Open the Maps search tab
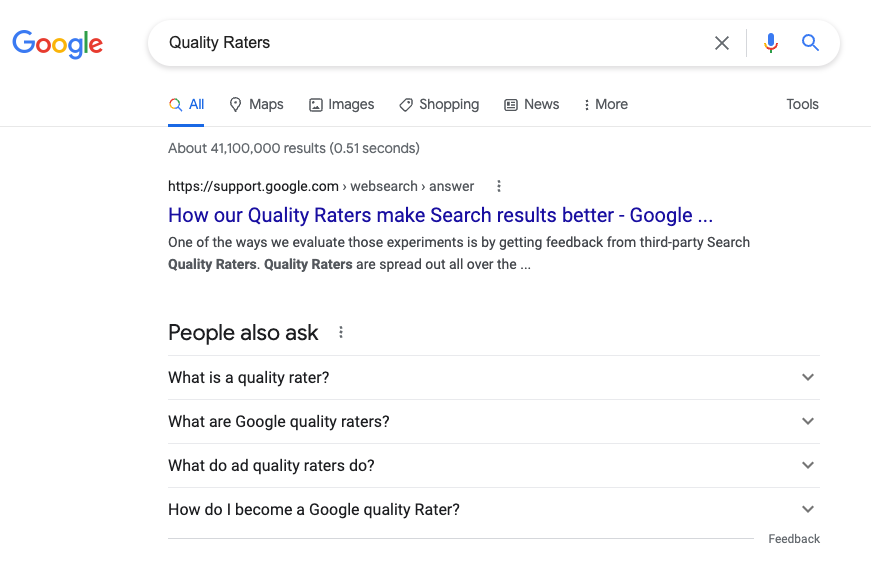The height and width of the screenshot is (576, 871). [x=256, y=104]
